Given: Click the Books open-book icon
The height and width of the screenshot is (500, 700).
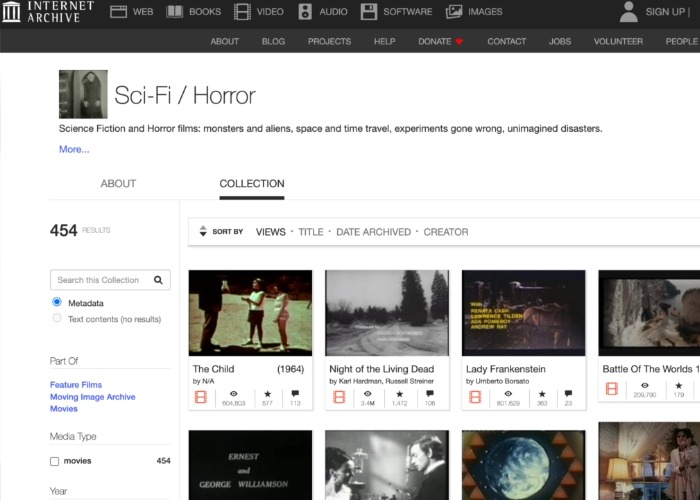Looking at the screenshot, I should 175,12.
